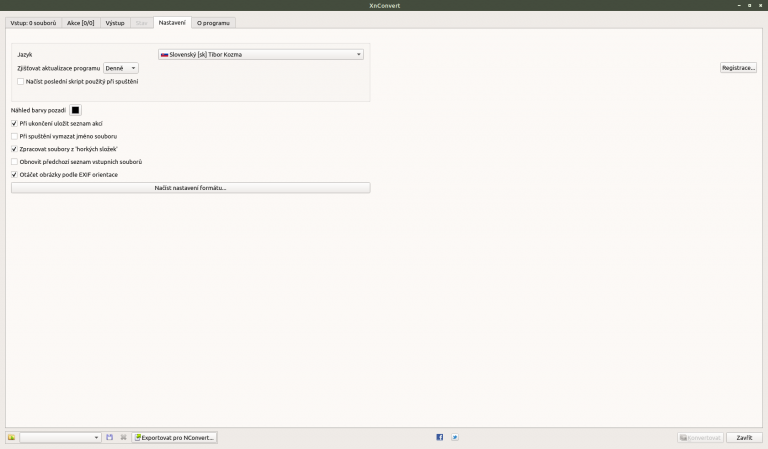Click 'Načíst nastavení formátu...' button

191,188
